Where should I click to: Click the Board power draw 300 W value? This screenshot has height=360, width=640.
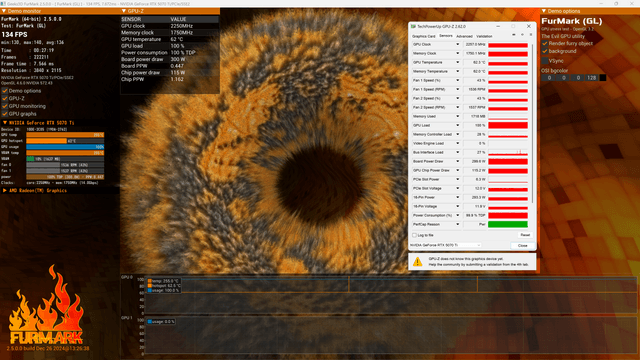(x=178, y=59)
